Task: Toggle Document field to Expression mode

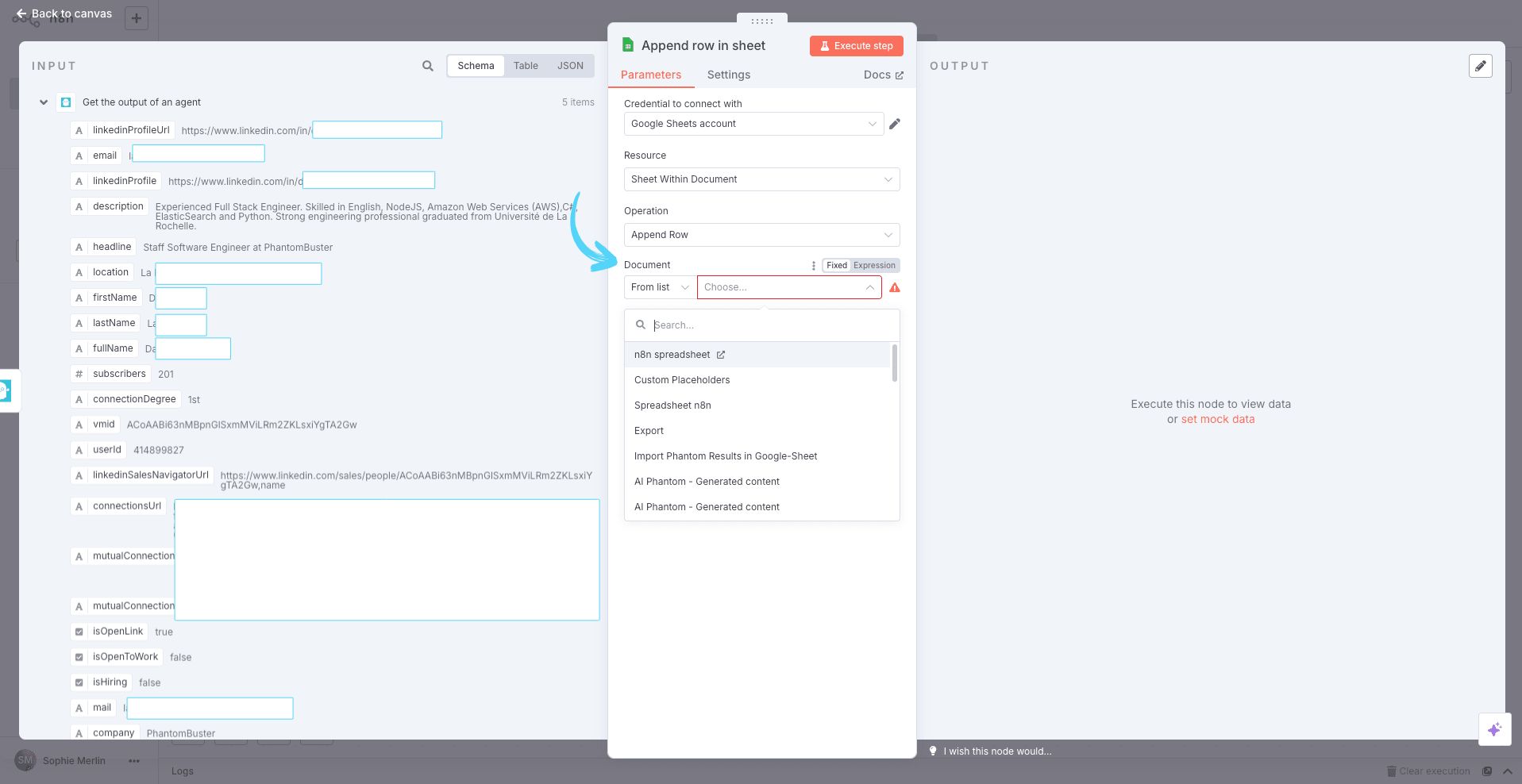Action: 874,266
